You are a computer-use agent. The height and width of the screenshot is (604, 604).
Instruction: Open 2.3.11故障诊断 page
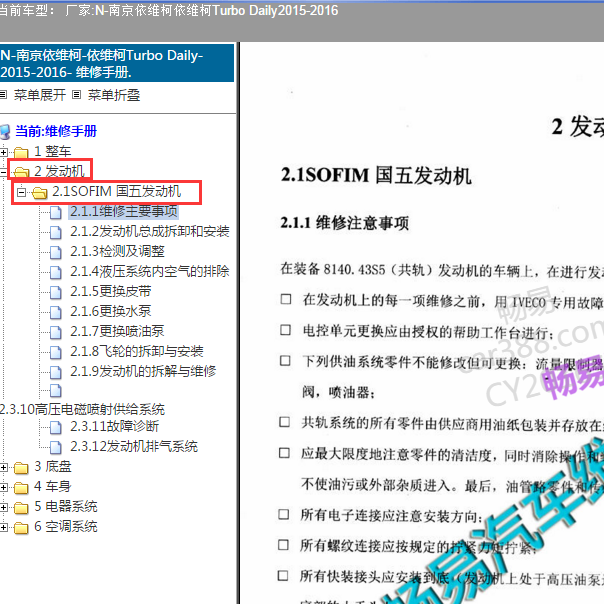coord(114,426)
